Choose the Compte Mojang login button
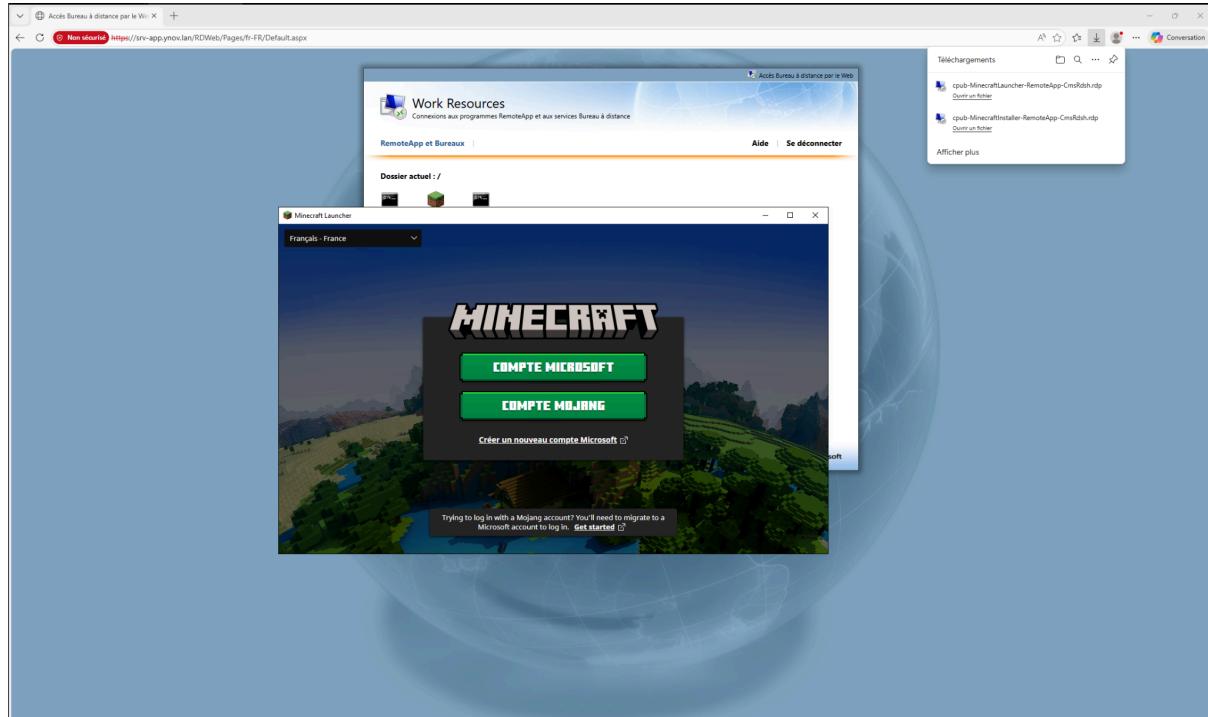 553,405
